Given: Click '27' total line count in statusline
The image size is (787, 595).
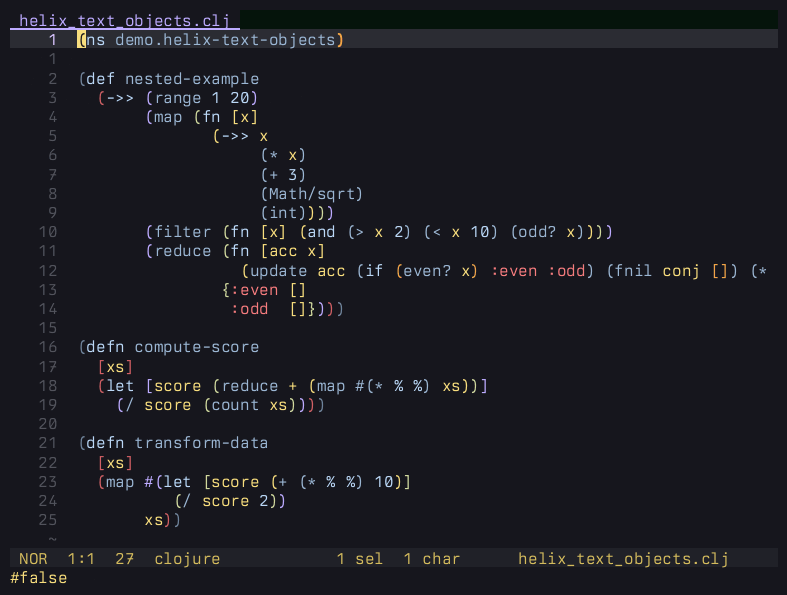Looking at the screenshot, I should 124,559.
